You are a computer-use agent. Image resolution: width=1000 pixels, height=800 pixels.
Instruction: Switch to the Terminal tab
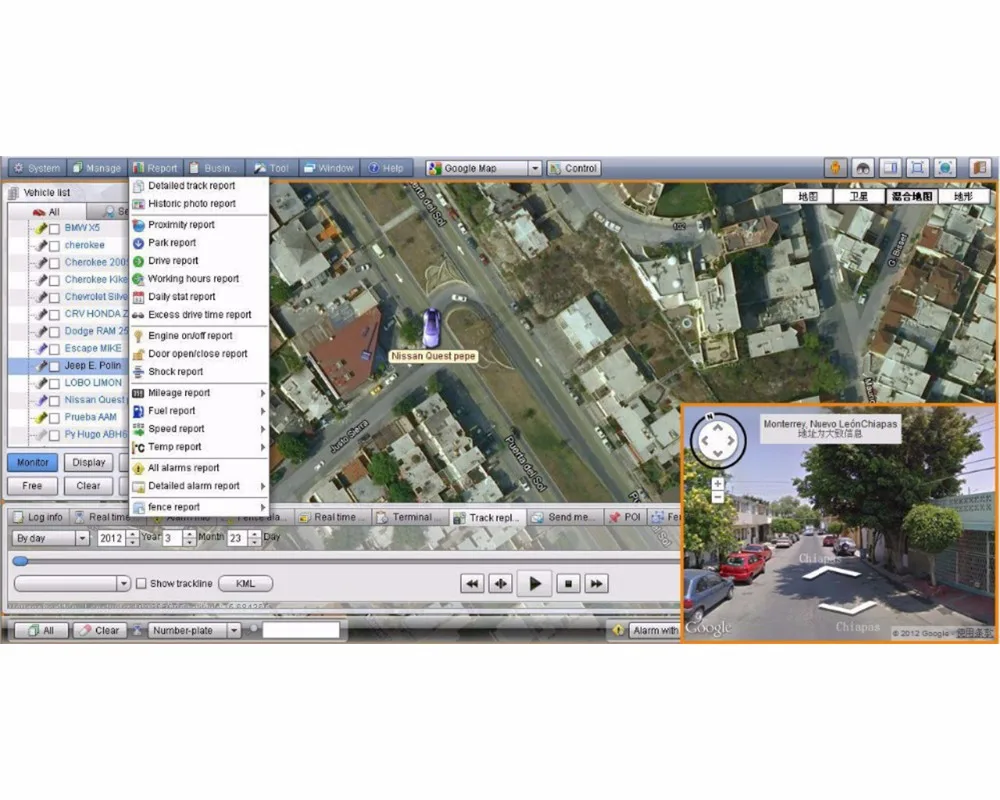pos(410,517)
